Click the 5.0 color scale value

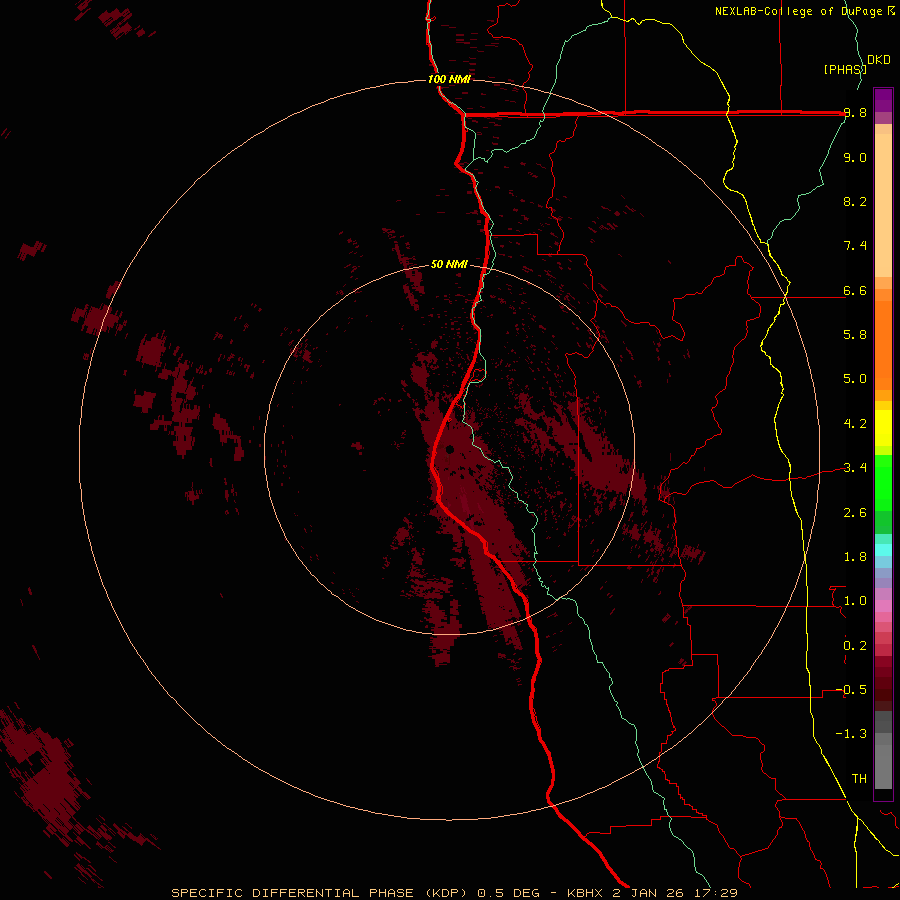(855, 379)
